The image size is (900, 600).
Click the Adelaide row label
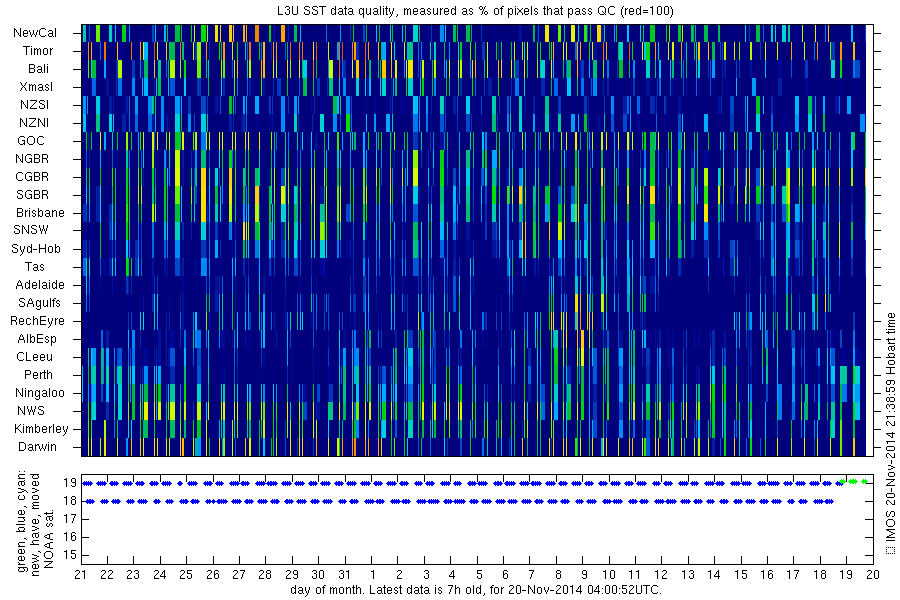pos(40,285)
